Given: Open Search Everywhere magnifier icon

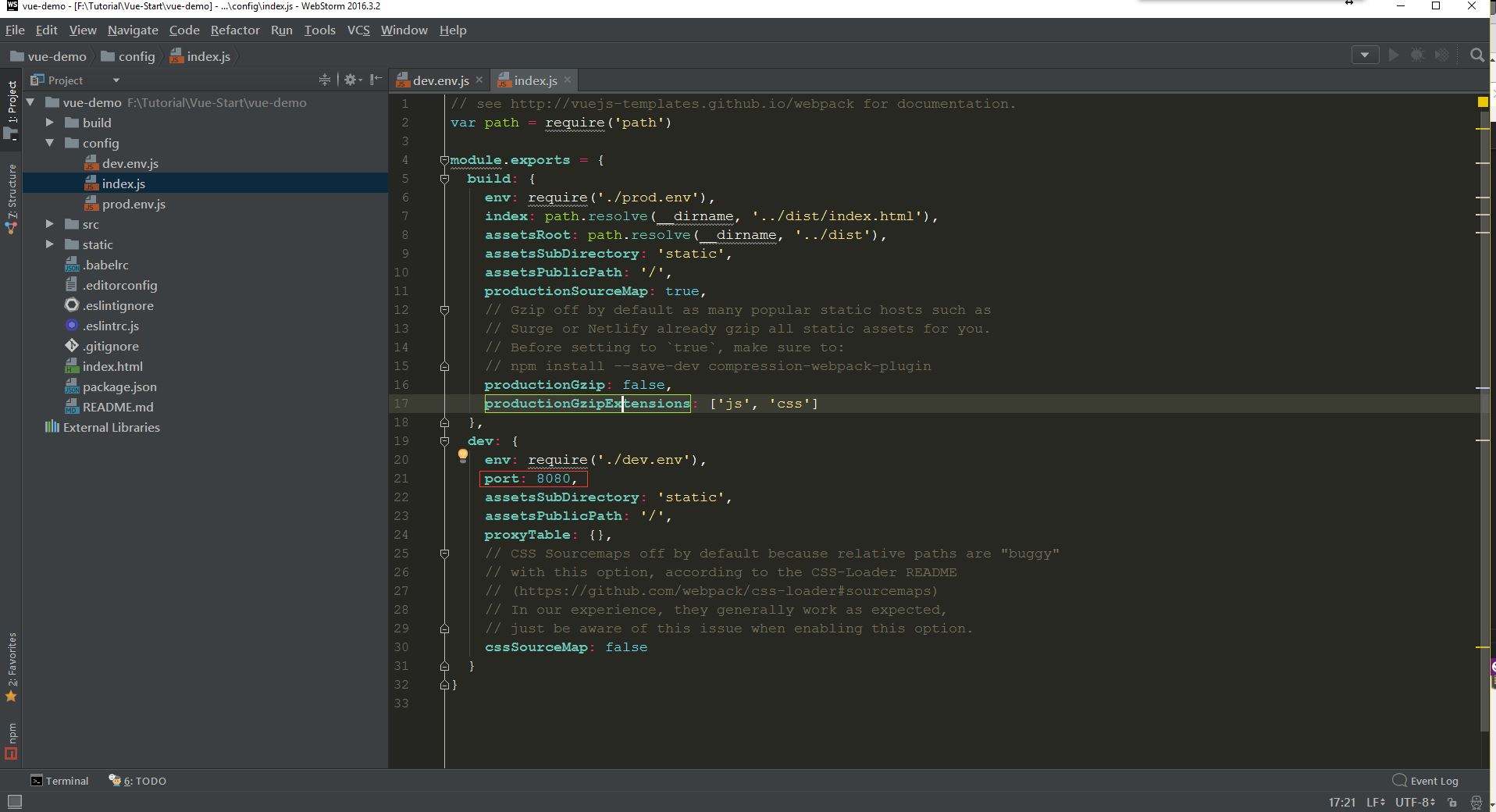Looking at the screenshot, I should 1476,55.
